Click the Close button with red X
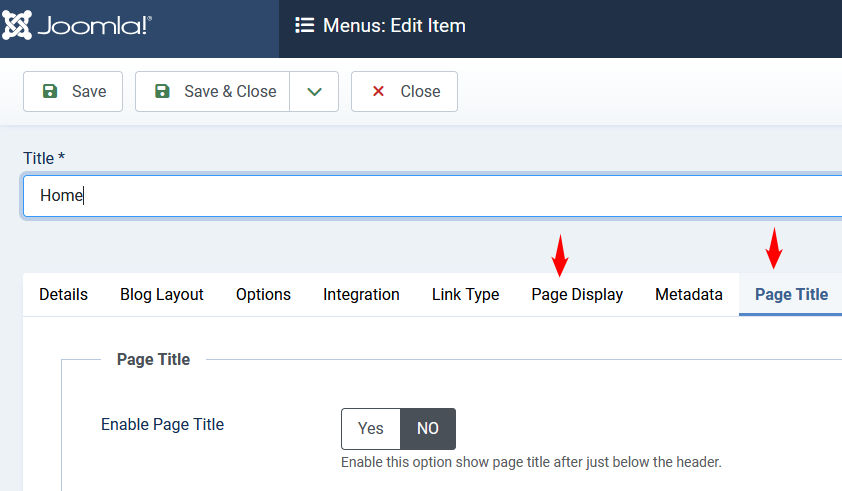Image resolution: width=842 pixels, height=491 pixels. pyautogui.click(x=404, y=91)
